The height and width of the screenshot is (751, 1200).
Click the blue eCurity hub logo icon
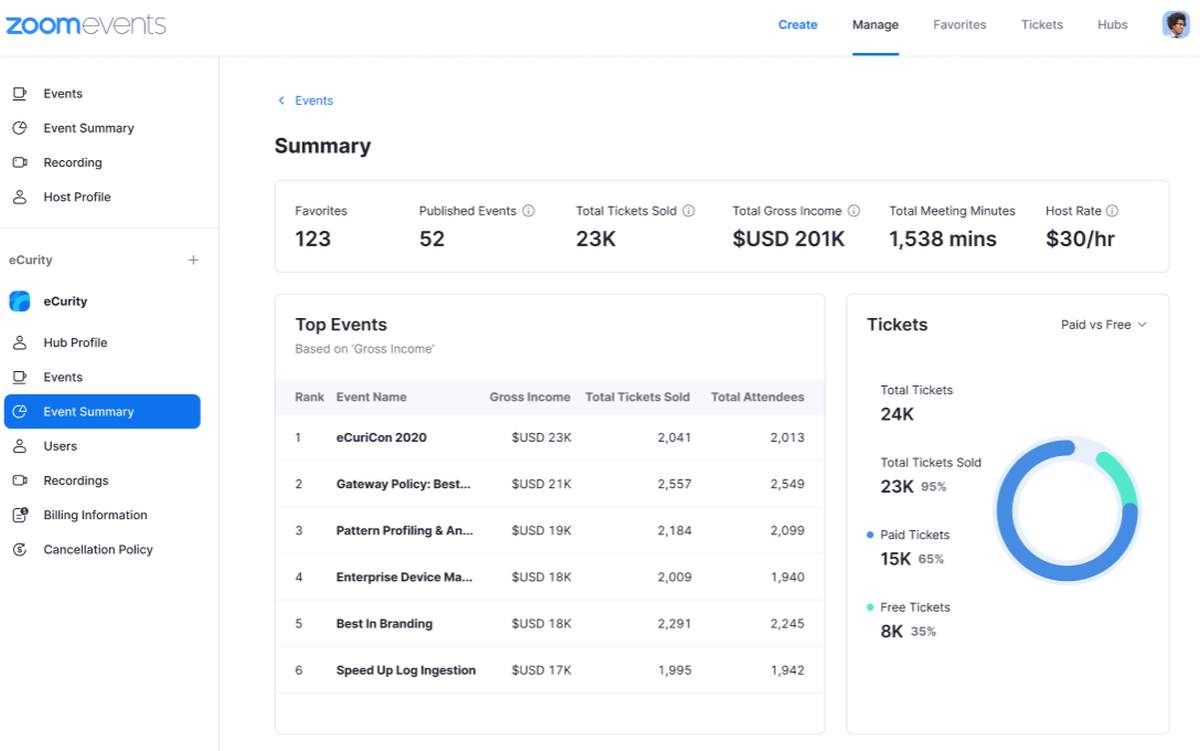point(20,301)
